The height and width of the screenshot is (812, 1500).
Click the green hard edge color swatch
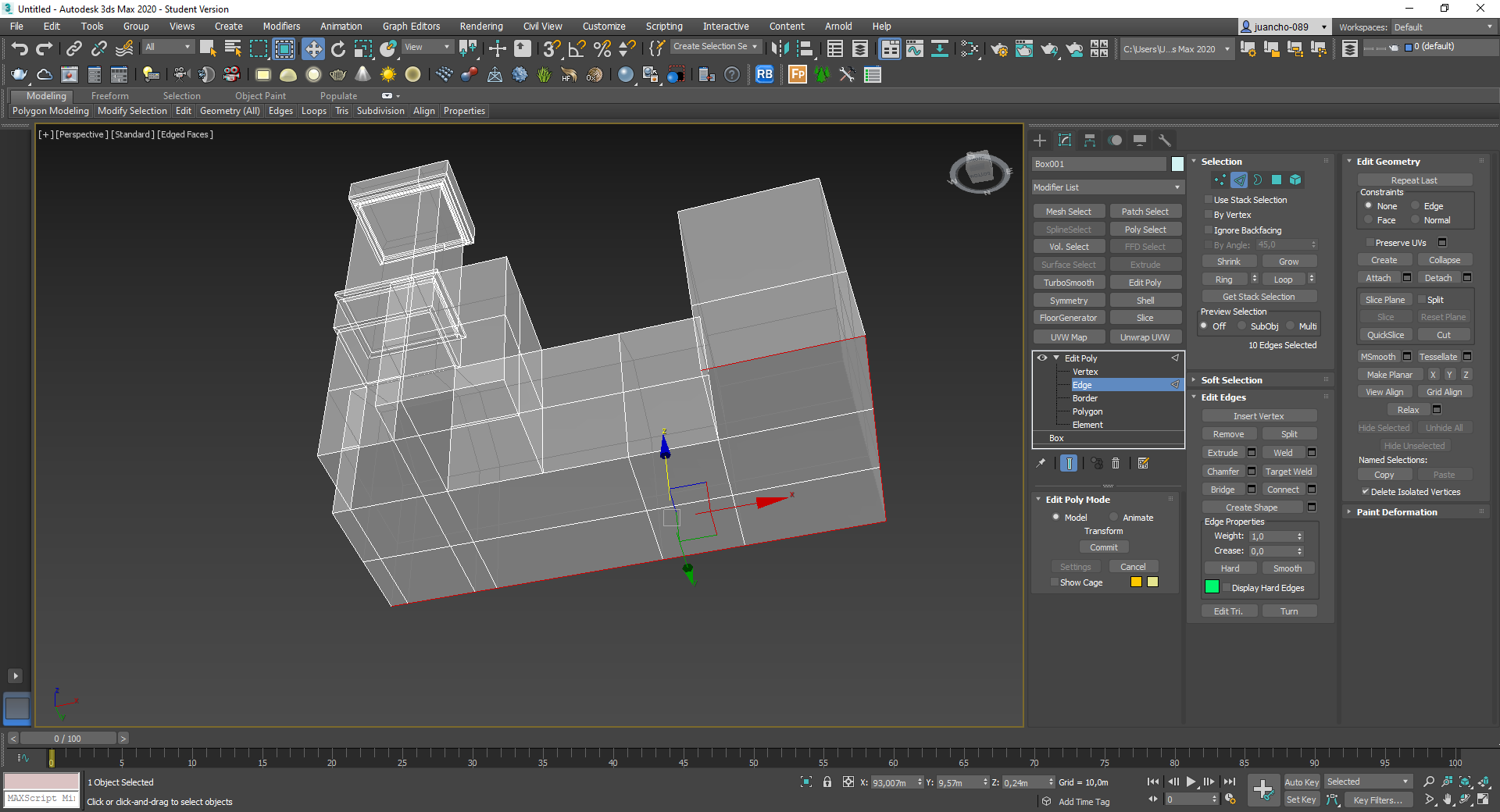1212,587
